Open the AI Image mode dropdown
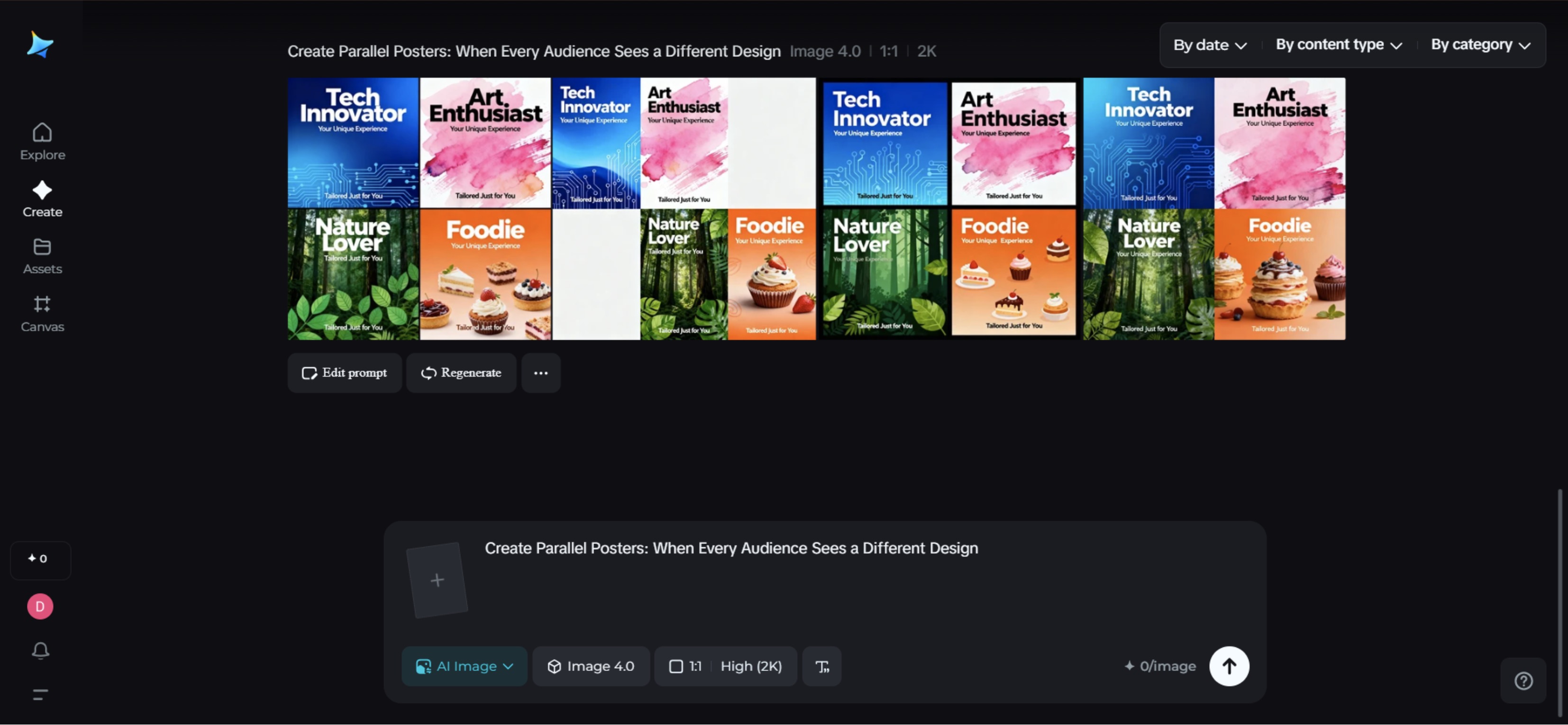This screenshot has height=725, width=1568. [464, 667]
